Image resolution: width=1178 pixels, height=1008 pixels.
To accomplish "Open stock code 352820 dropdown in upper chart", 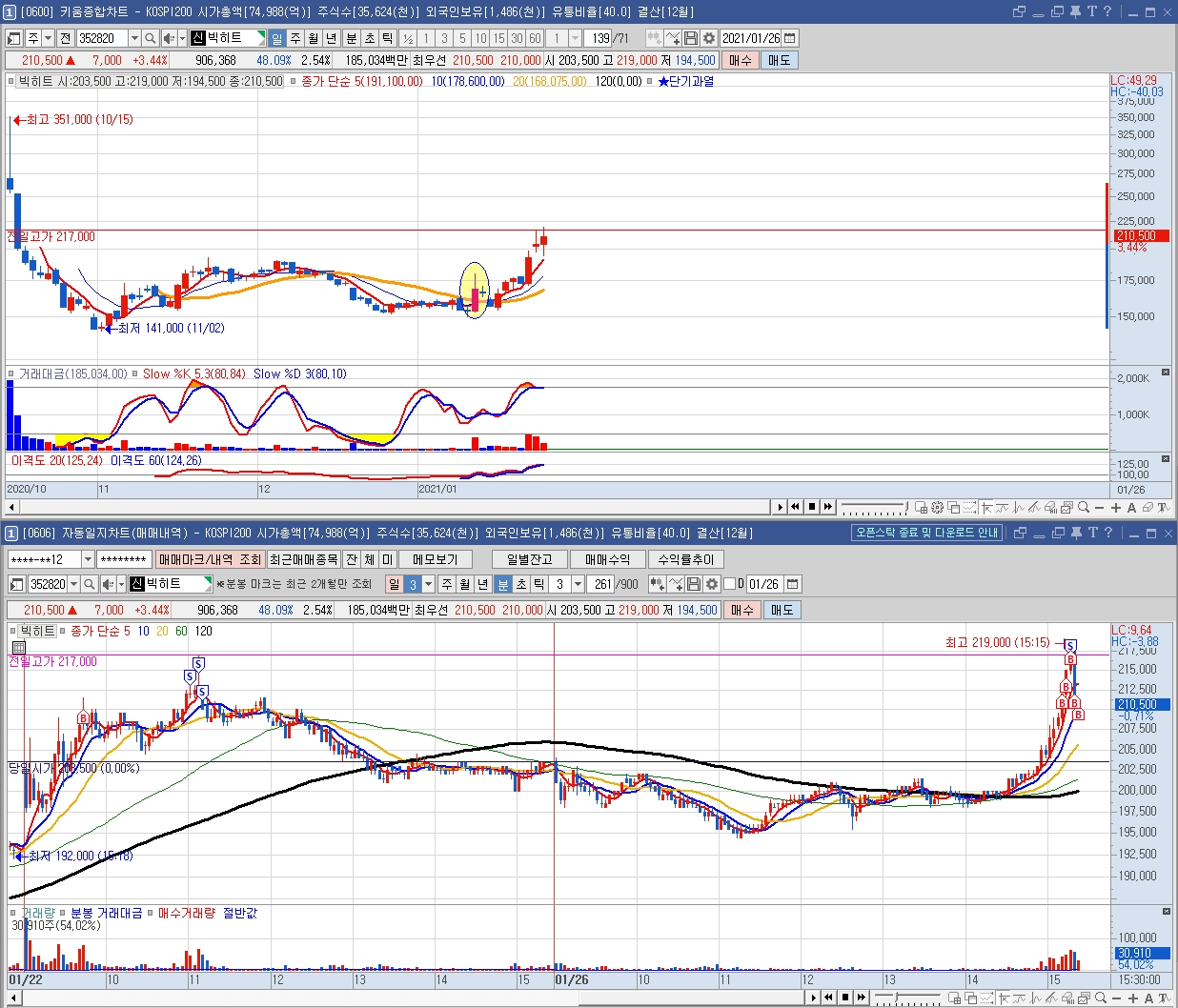I will coord(134,38).
